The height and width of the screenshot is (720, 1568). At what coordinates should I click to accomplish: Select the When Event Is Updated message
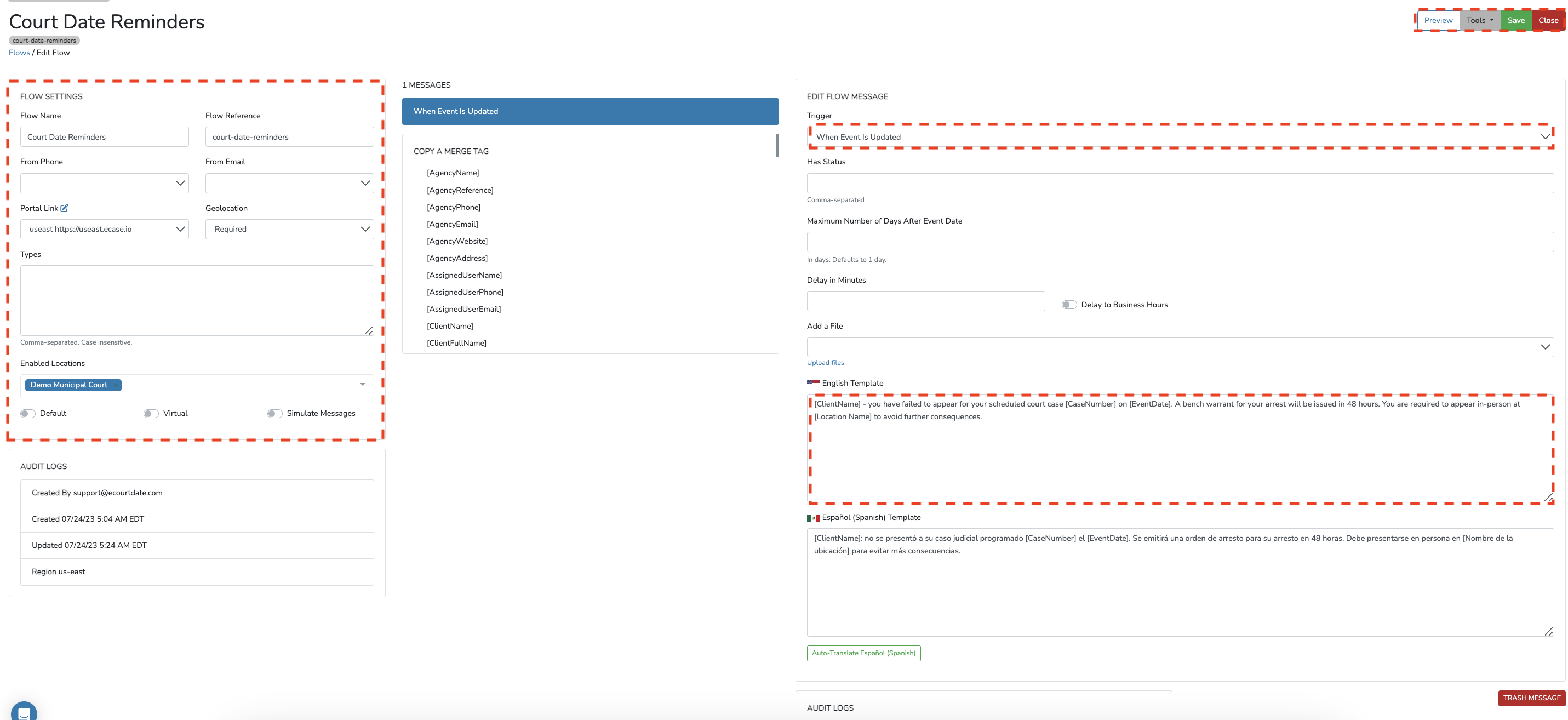click(x=590, y=111)
